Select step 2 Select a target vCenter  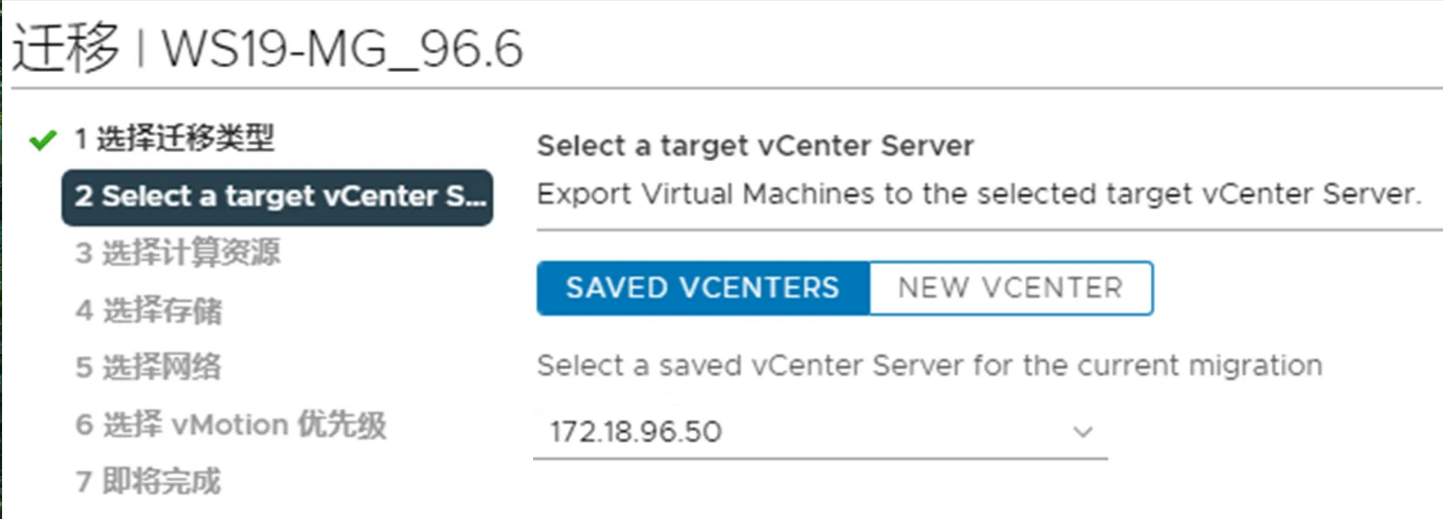[277, 196]
